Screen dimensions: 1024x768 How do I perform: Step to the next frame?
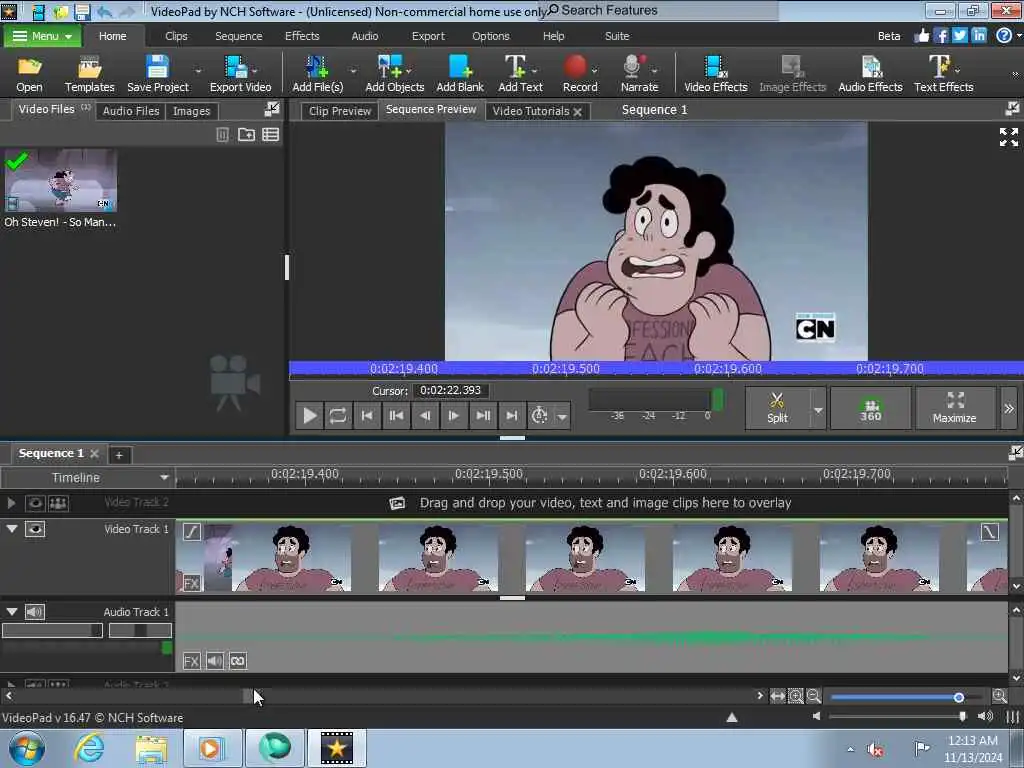(454, 416)
